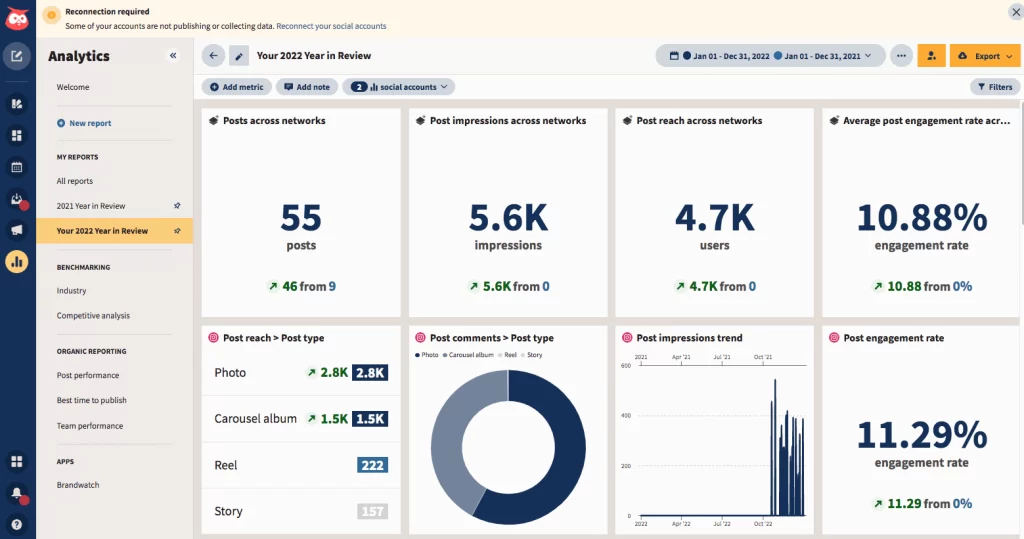Toggle pin on 2021 Year in Review

point(178,206)
